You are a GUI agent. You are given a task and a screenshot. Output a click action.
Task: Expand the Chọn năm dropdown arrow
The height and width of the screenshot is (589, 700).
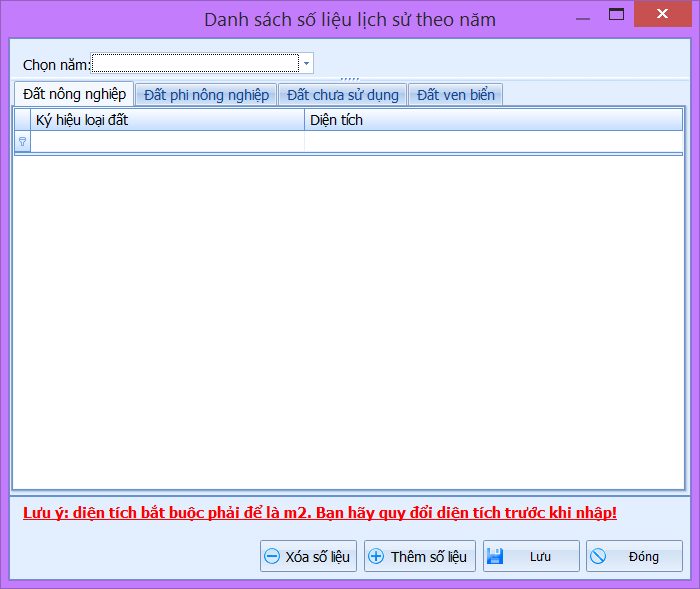coord(306,64)
